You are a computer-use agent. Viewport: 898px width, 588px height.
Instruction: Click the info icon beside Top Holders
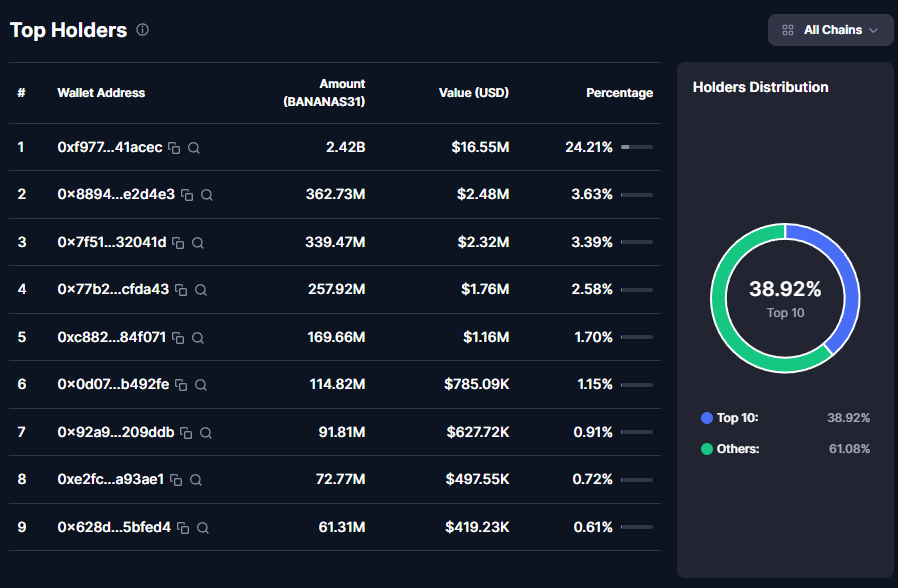click(x=142, y=30)
